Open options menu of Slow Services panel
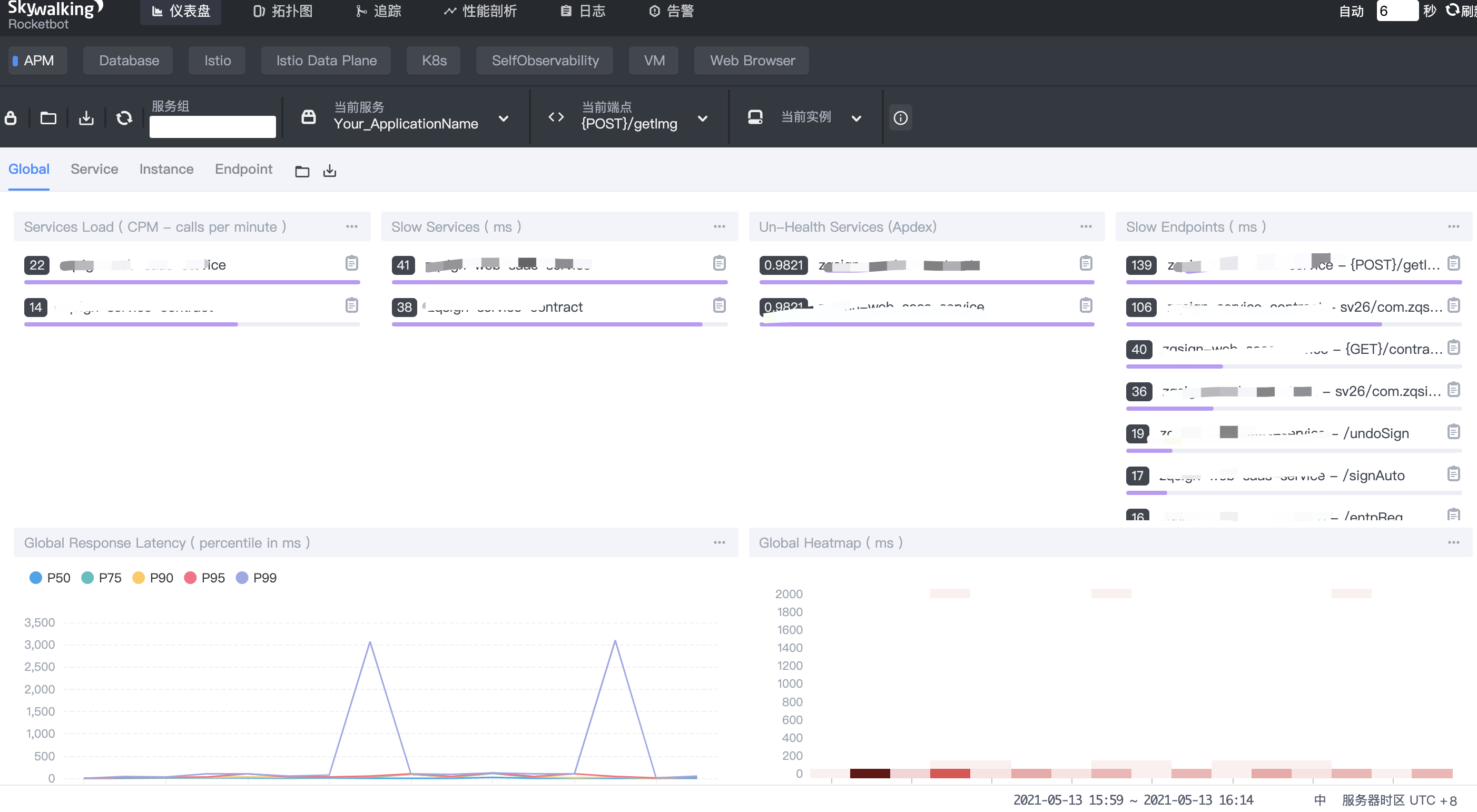The height and width of the screenshot is (812, 1477). point(719,226)
